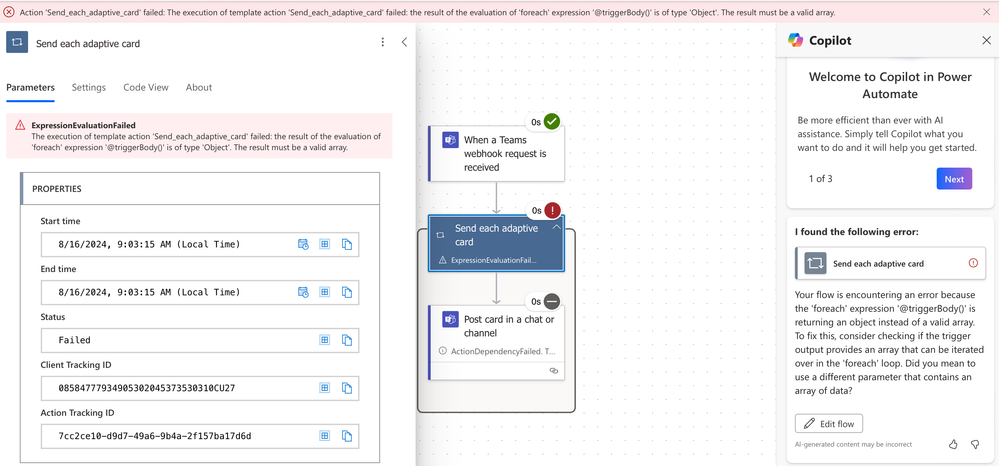Click table view icon for Client Tracking ID

(325, 388)
